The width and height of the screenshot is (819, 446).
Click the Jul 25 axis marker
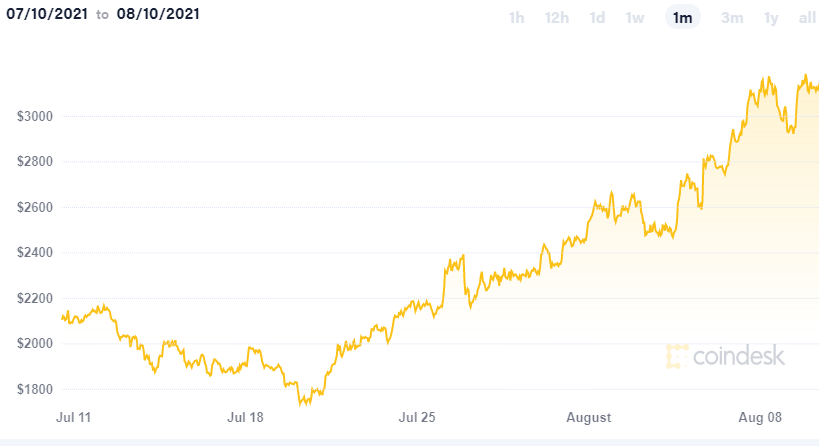tap(418, 416)
